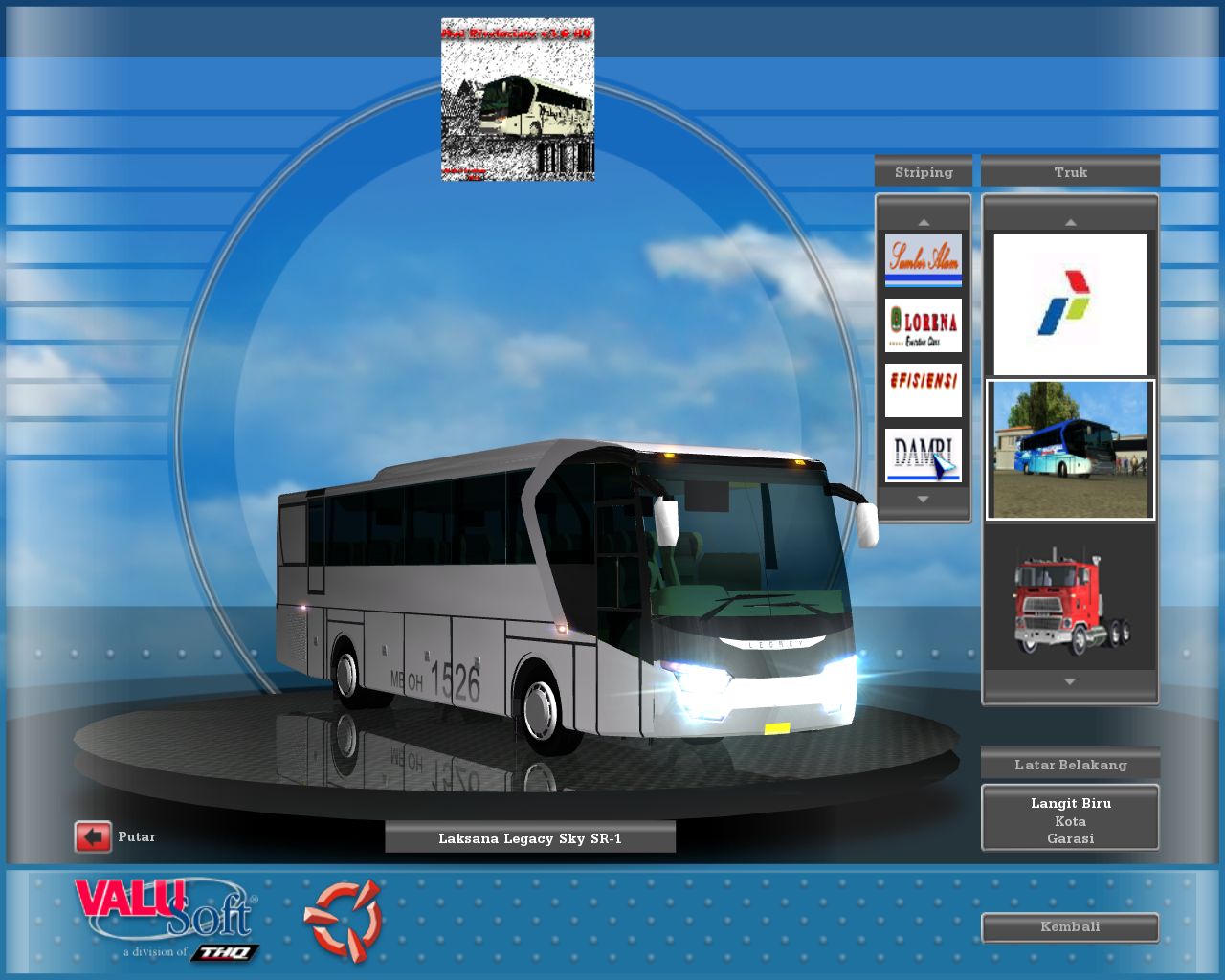This screenshot has width=1225, height=980.
Task: Pick the red semi truck thumbnail
Action: pyautogui.click(x=1070, y=598)
